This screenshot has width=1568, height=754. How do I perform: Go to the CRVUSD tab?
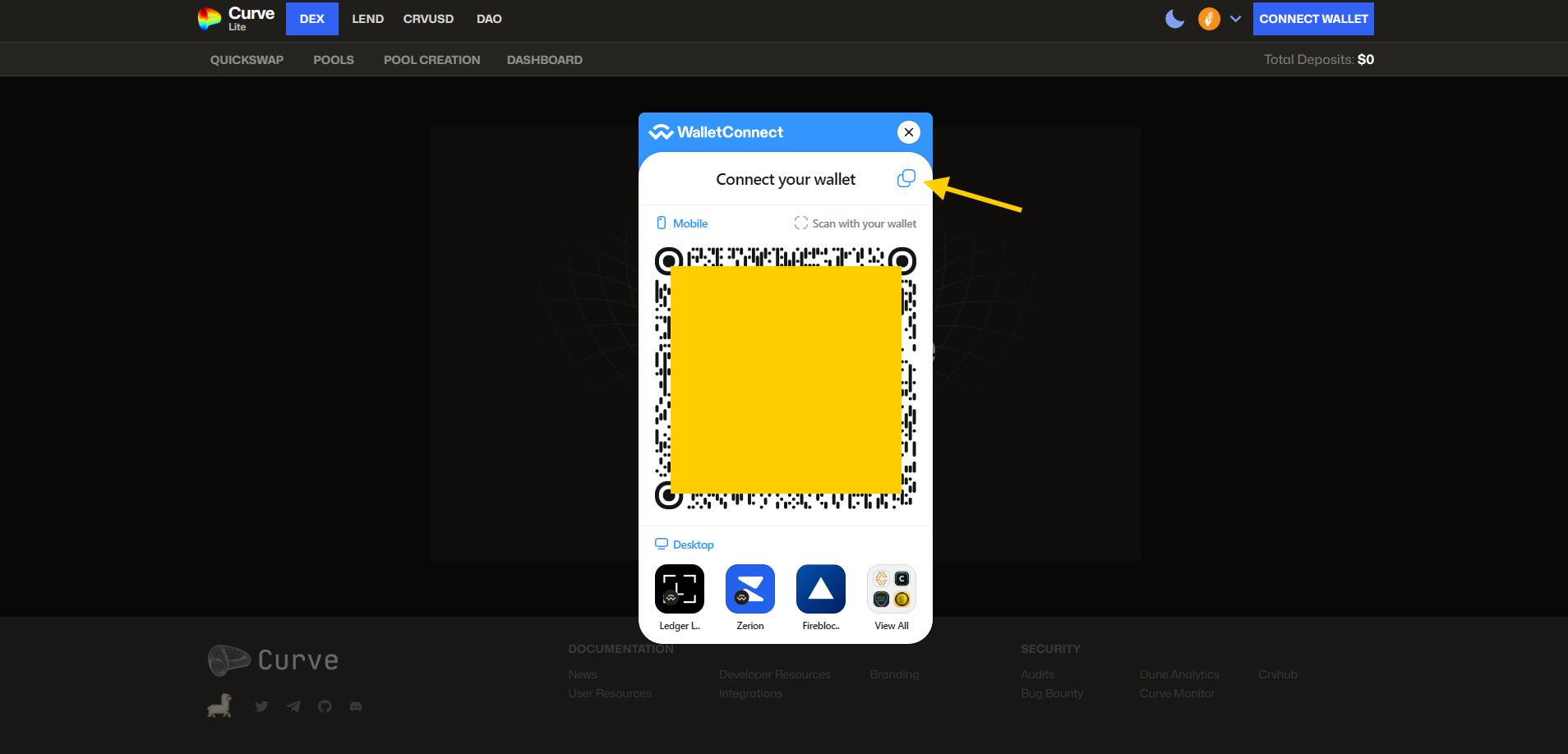coord(428,19)
